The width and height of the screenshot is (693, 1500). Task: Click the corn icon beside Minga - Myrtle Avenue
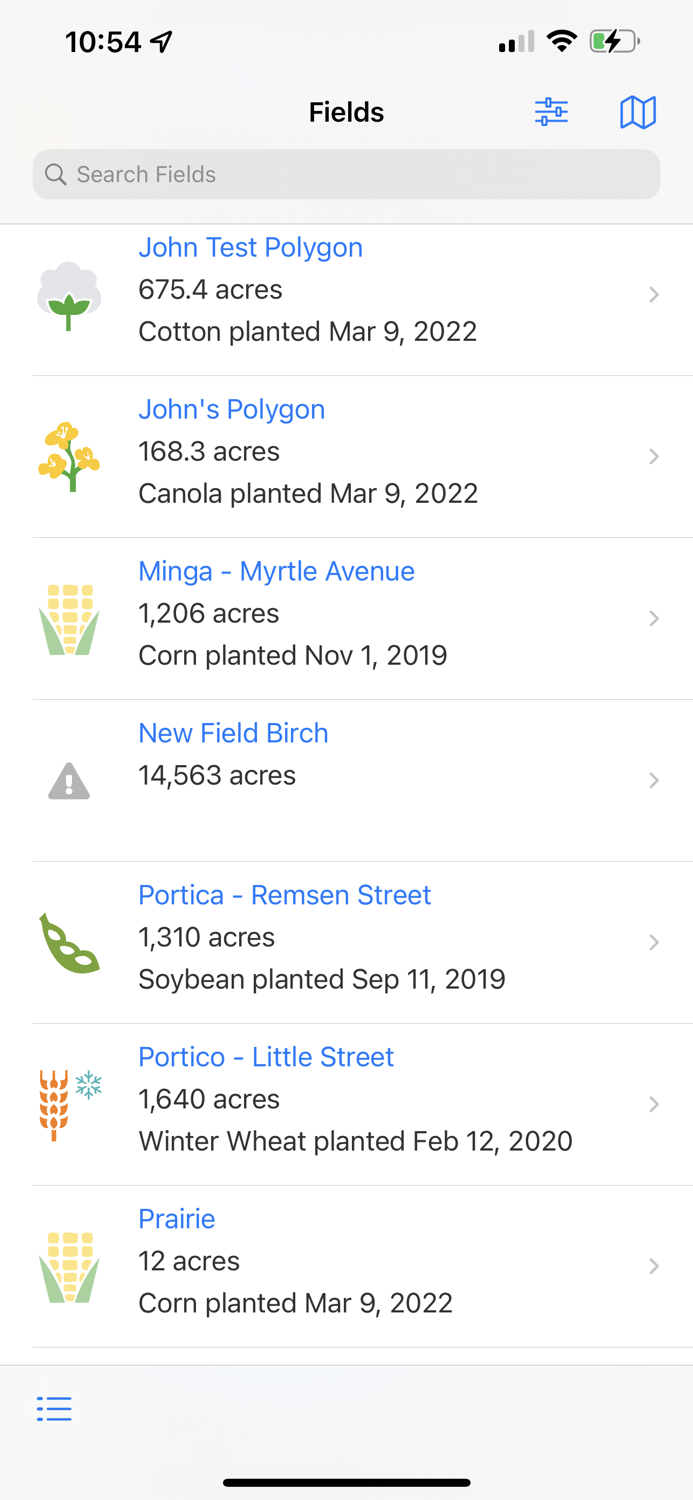pos(69,618)
